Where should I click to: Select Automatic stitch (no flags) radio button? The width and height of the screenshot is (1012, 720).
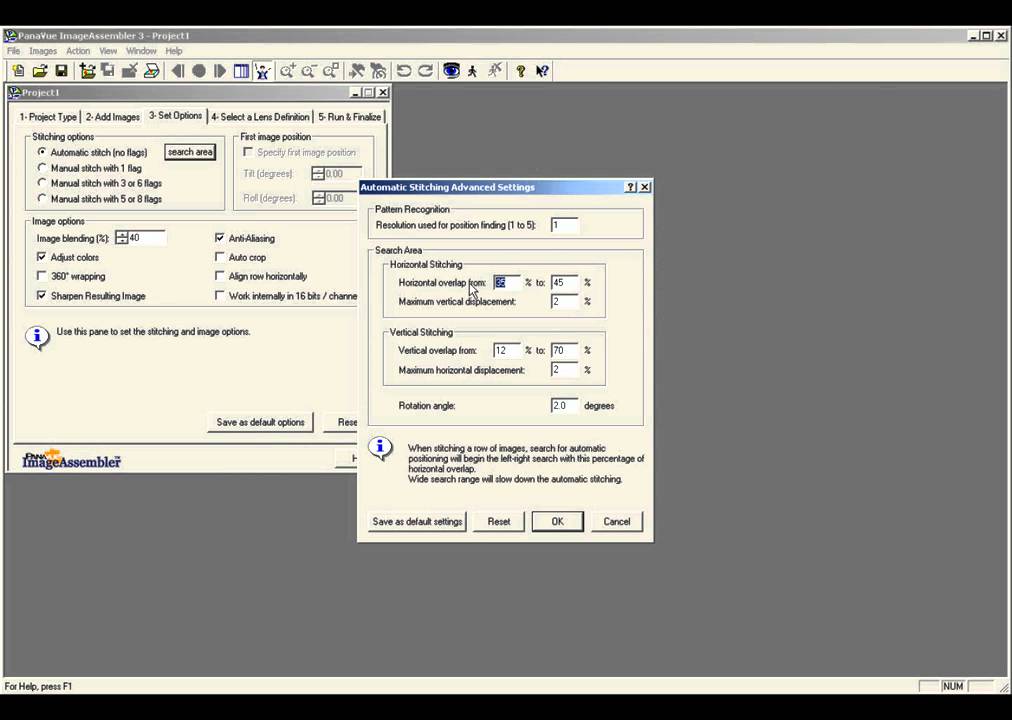click(42, 152)
